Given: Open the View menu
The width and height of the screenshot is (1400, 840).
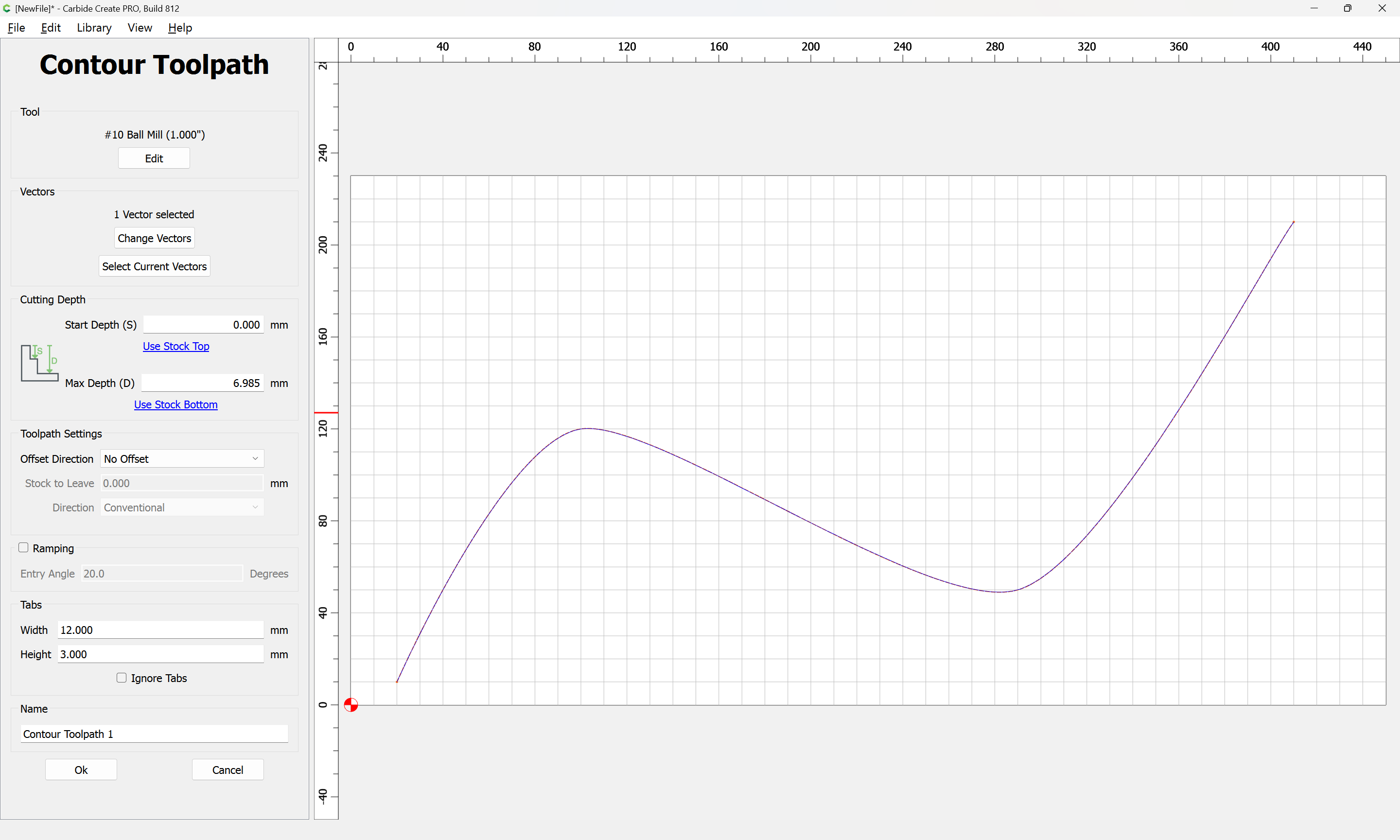Looking at the screenshot, I should point(140,28).
